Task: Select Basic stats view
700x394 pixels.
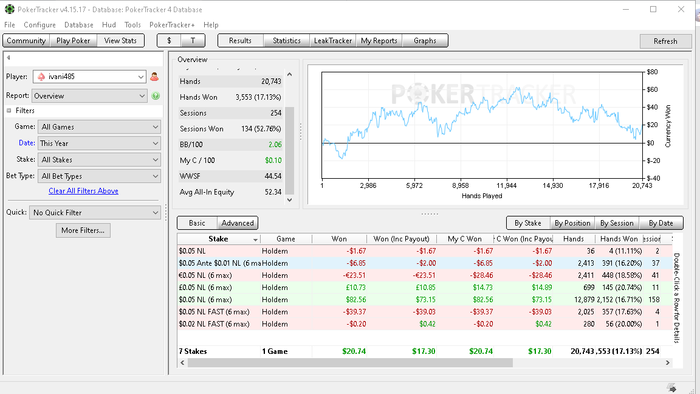Action: 197,223
